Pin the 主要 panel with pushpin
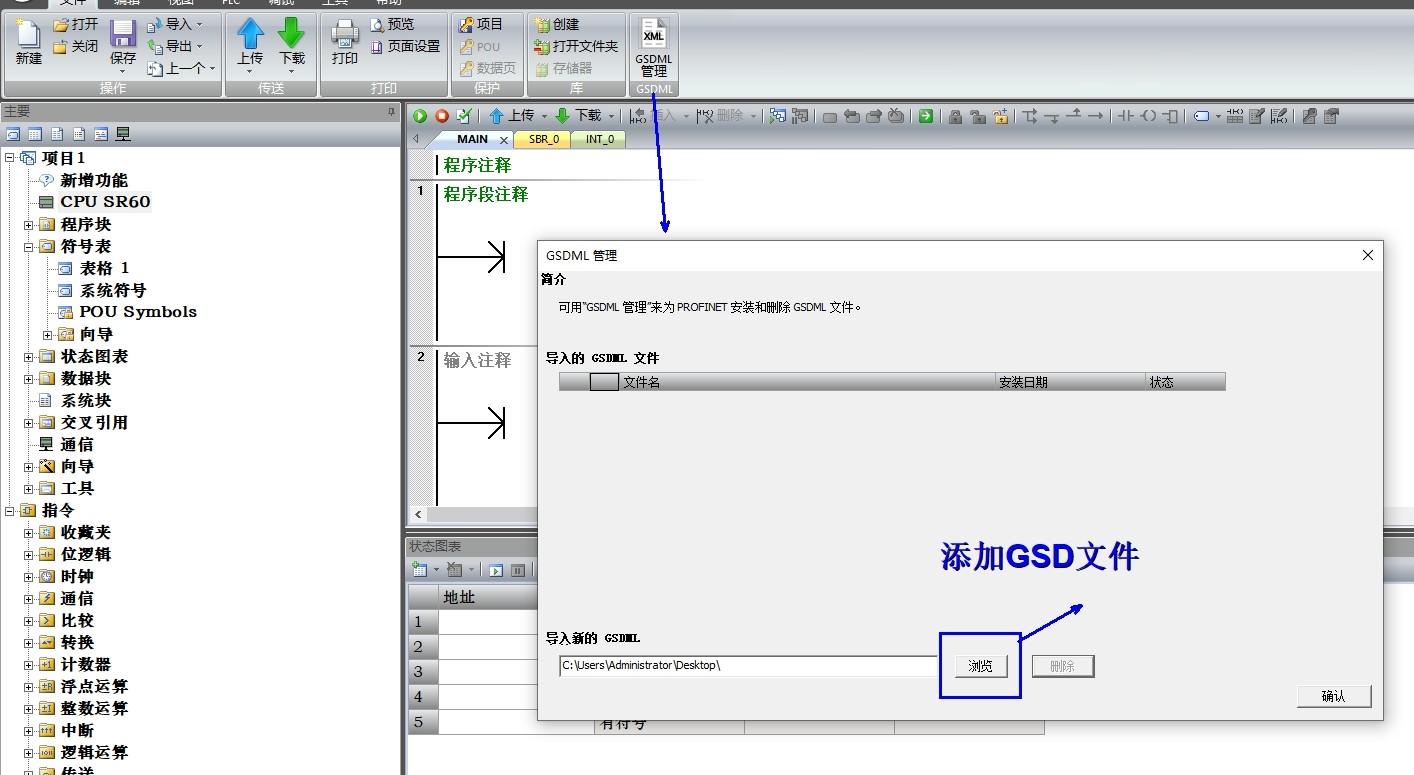The height and width of the screenshot is (775, 1414). point(392,112)
